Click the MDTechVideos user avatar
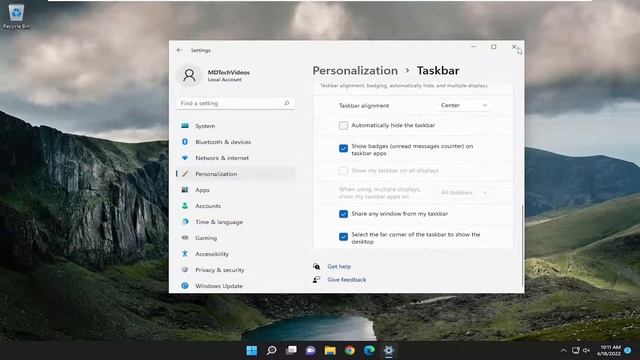 [189, 75]
